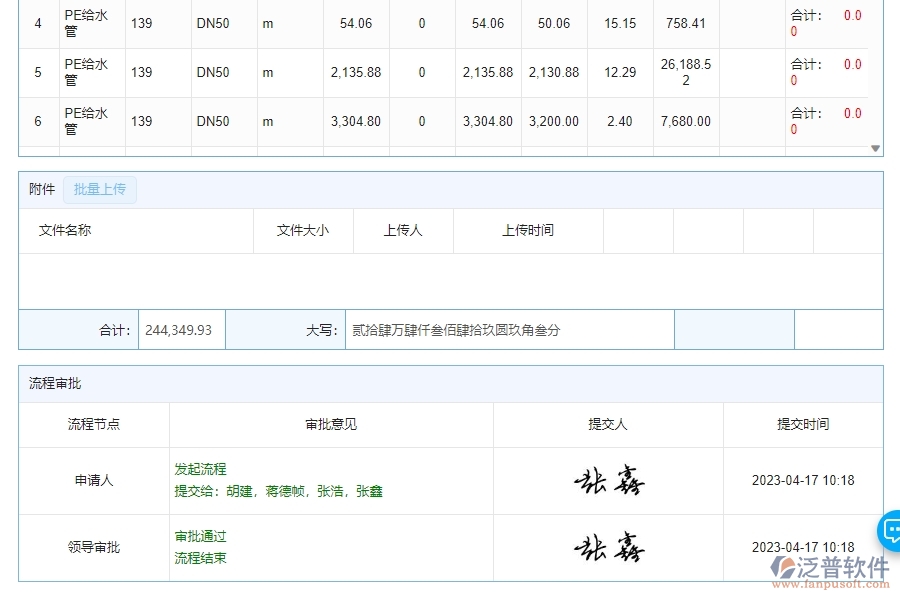Screen dimensions: 900x600
Task: Switch to the 附件 attachments section
Action: (x=40, y=188)
